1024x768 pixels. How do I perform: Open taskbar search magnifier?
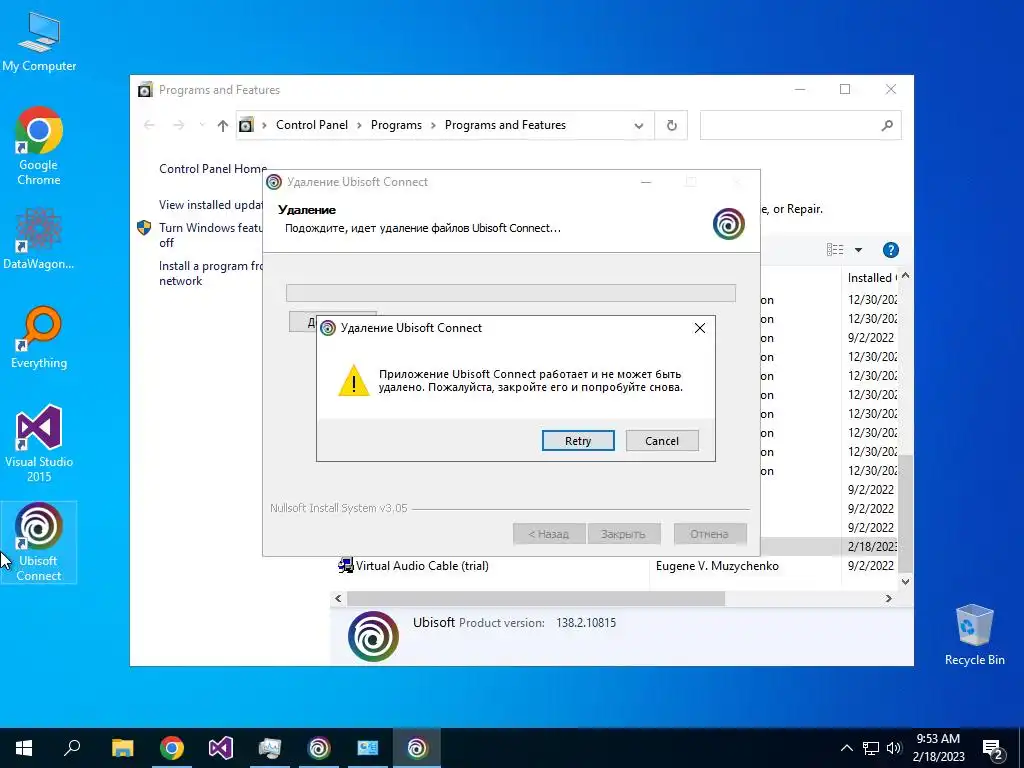click(x=72, y=748)
